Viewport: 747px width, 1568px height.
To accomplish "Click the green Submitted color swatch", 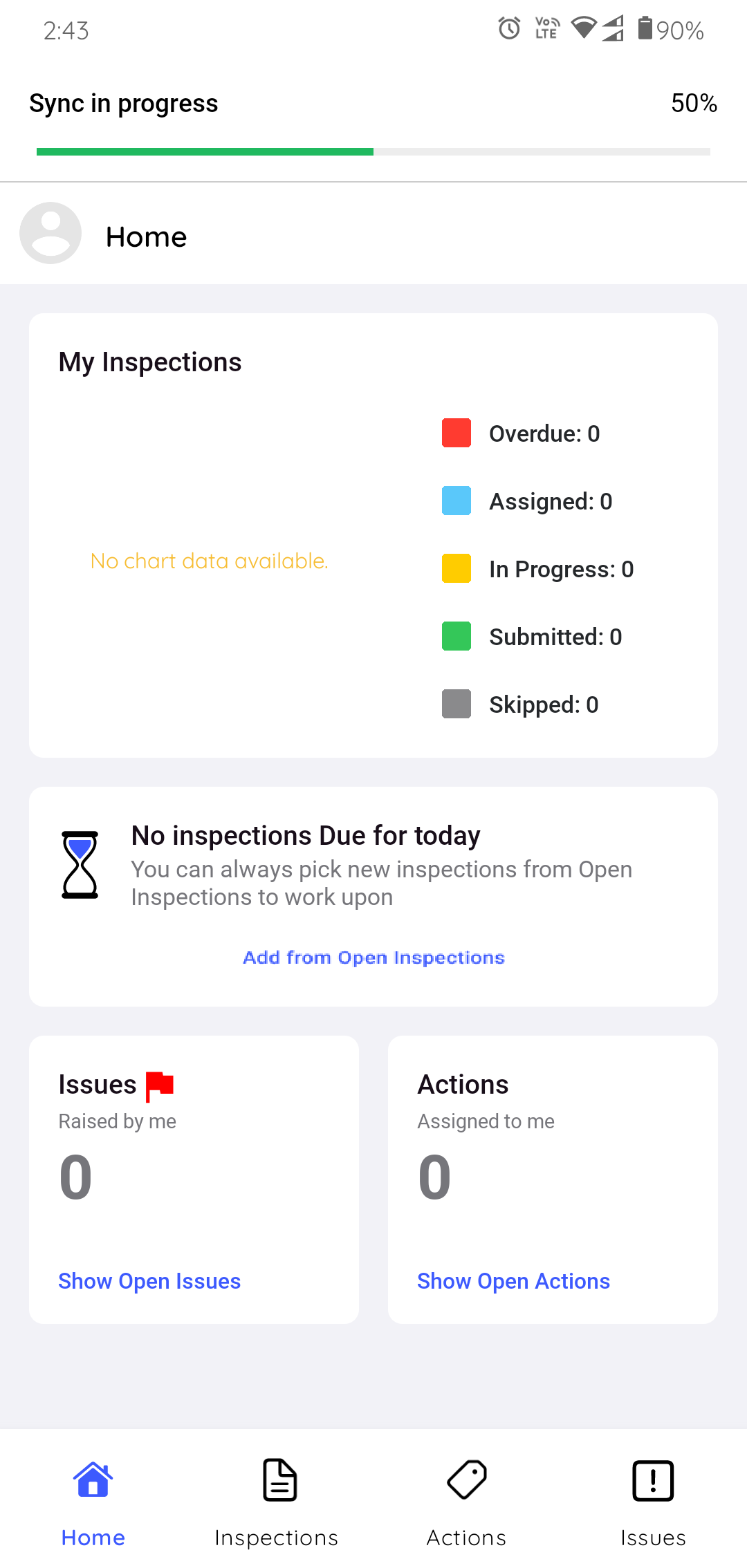I will tap(456, 636).
